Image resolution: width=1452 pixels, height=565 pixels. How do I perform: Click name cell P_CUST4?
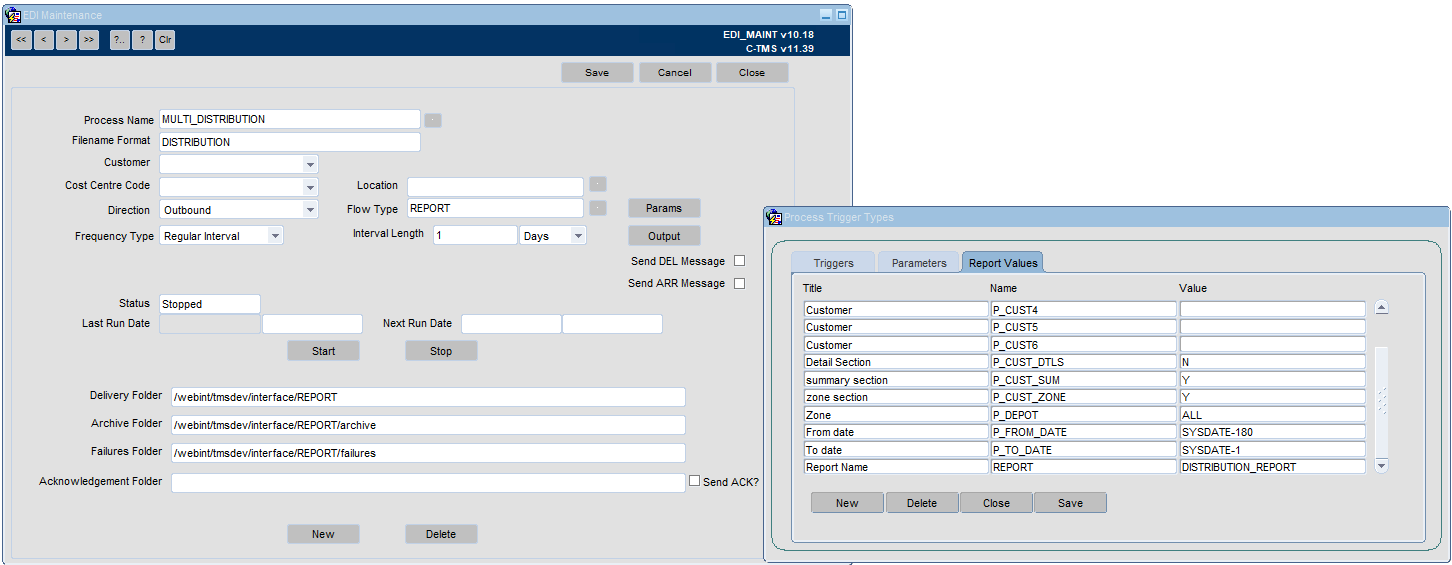pos(1083,310)
